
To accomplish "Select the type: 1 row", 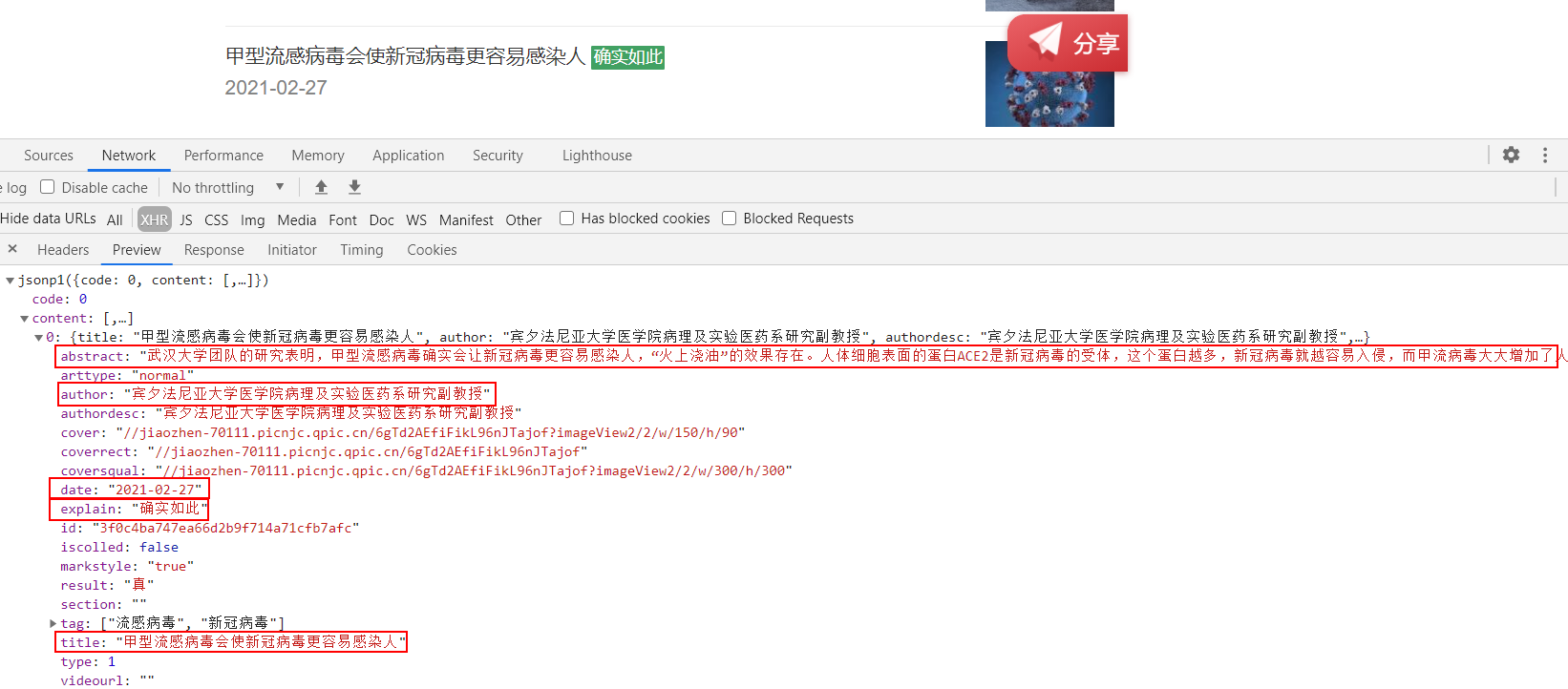I will [x=88, y=662].
